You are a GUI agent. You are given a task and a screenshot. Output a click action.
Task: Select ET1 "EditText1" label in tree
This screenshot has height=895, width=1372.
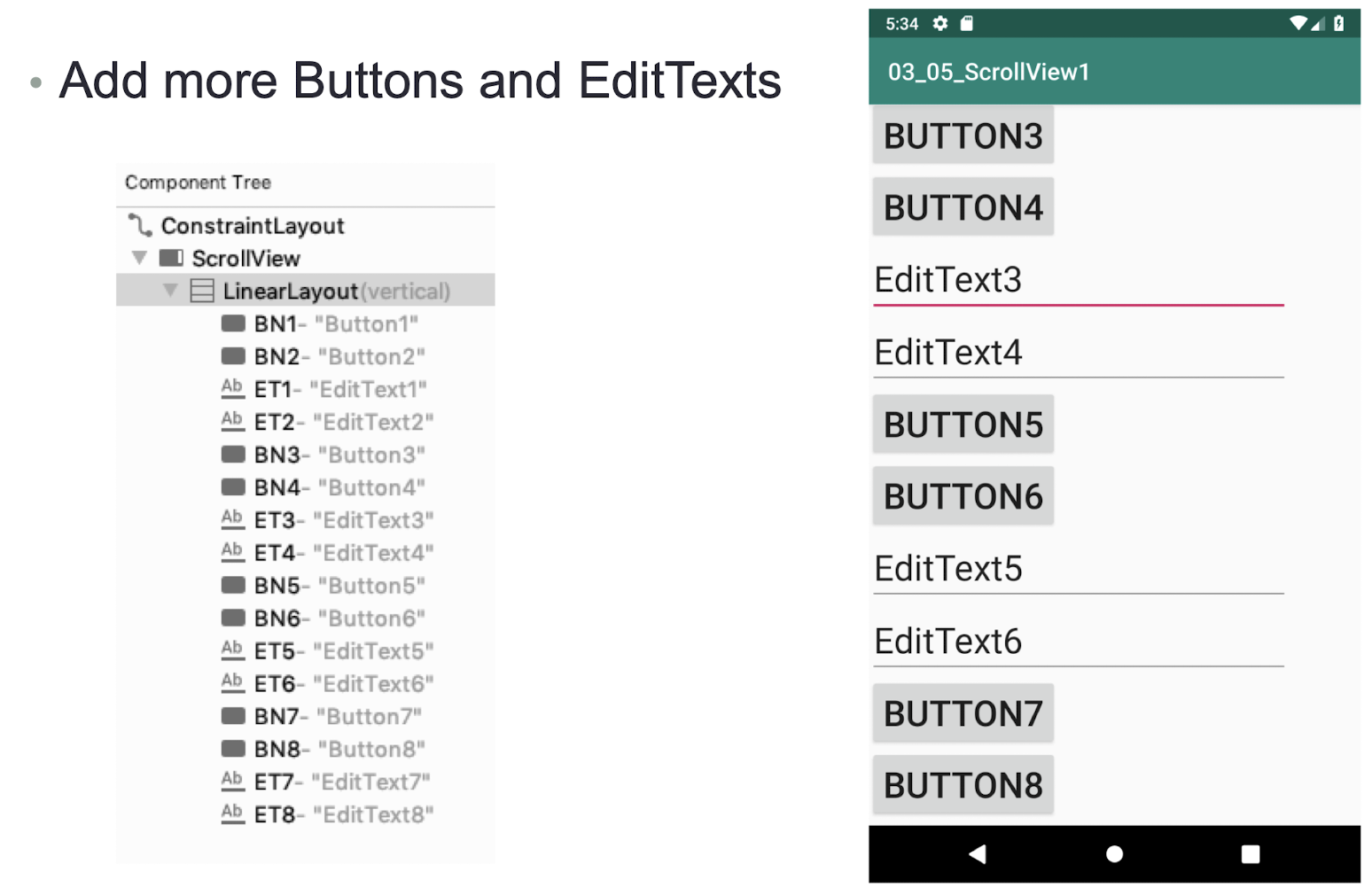[x=340, y=389]
